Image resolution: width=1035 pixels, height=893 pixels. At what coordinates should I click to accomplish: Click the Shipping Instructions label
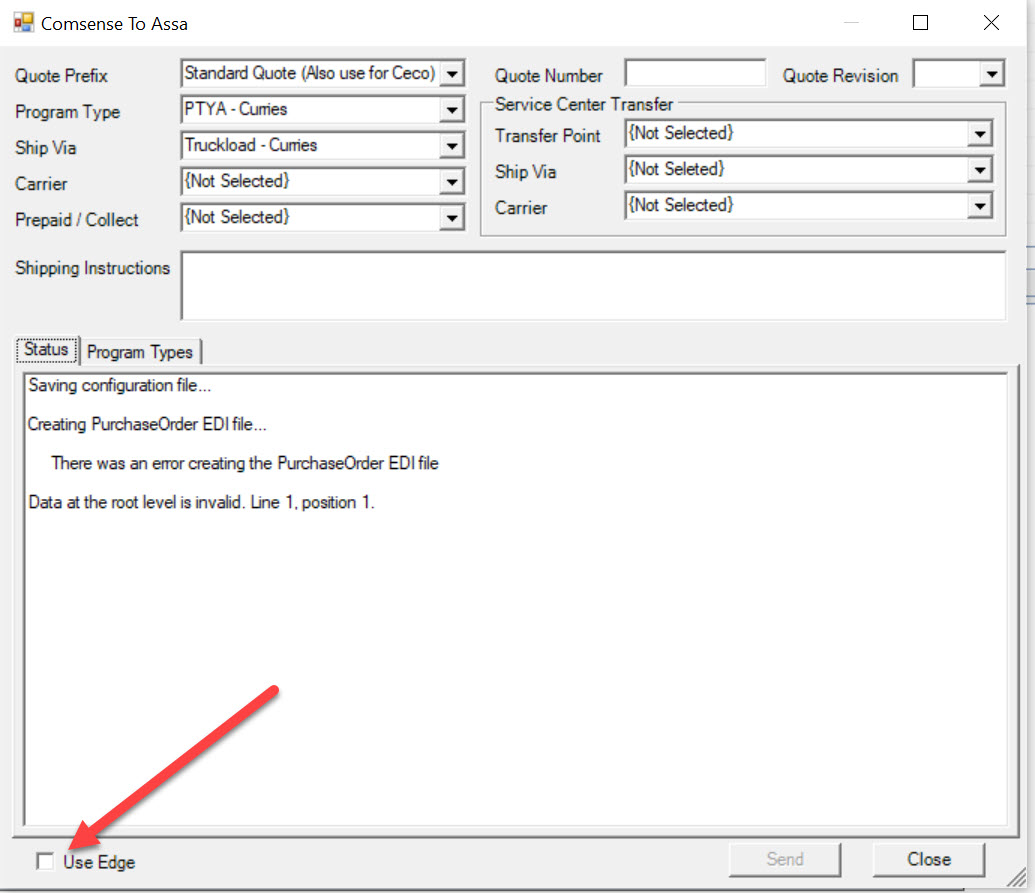(92, 268)
